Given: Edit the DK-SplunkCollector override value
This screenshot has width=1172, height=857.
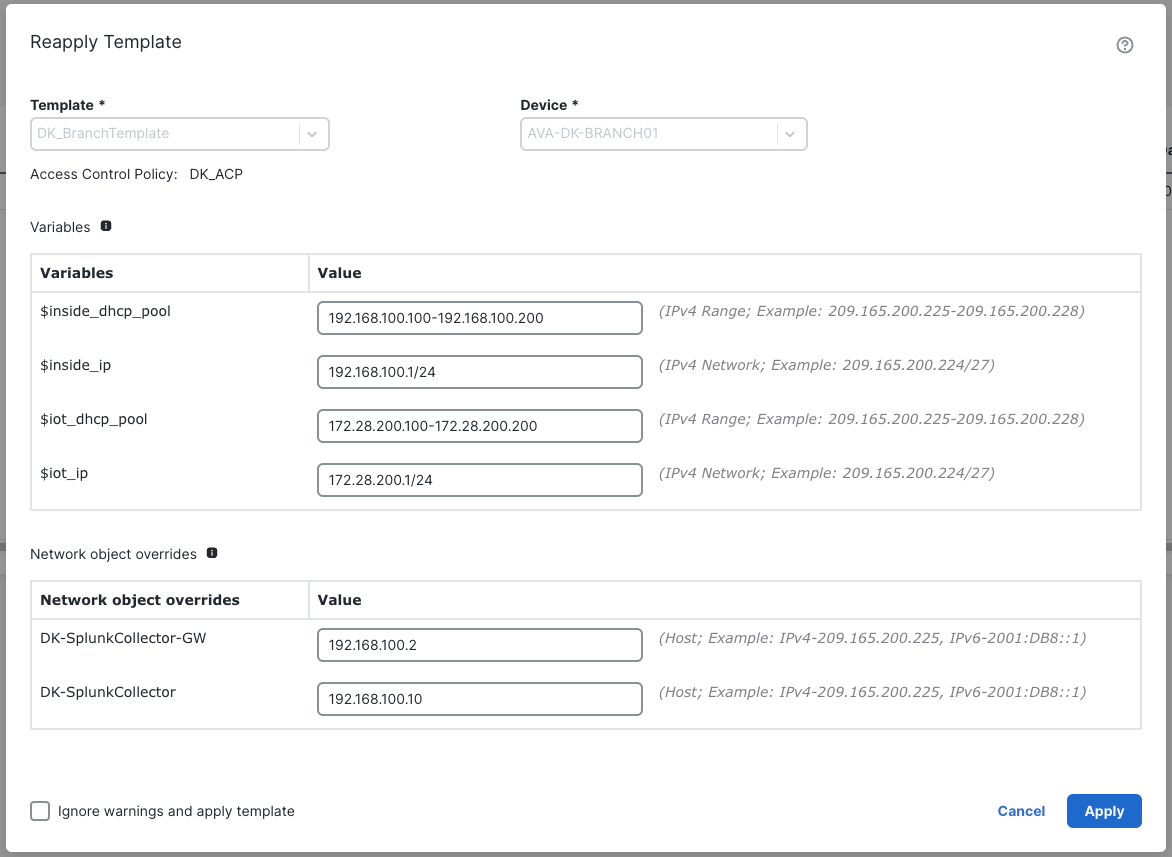Looking at the screenshot, I should tap(479, 698).
